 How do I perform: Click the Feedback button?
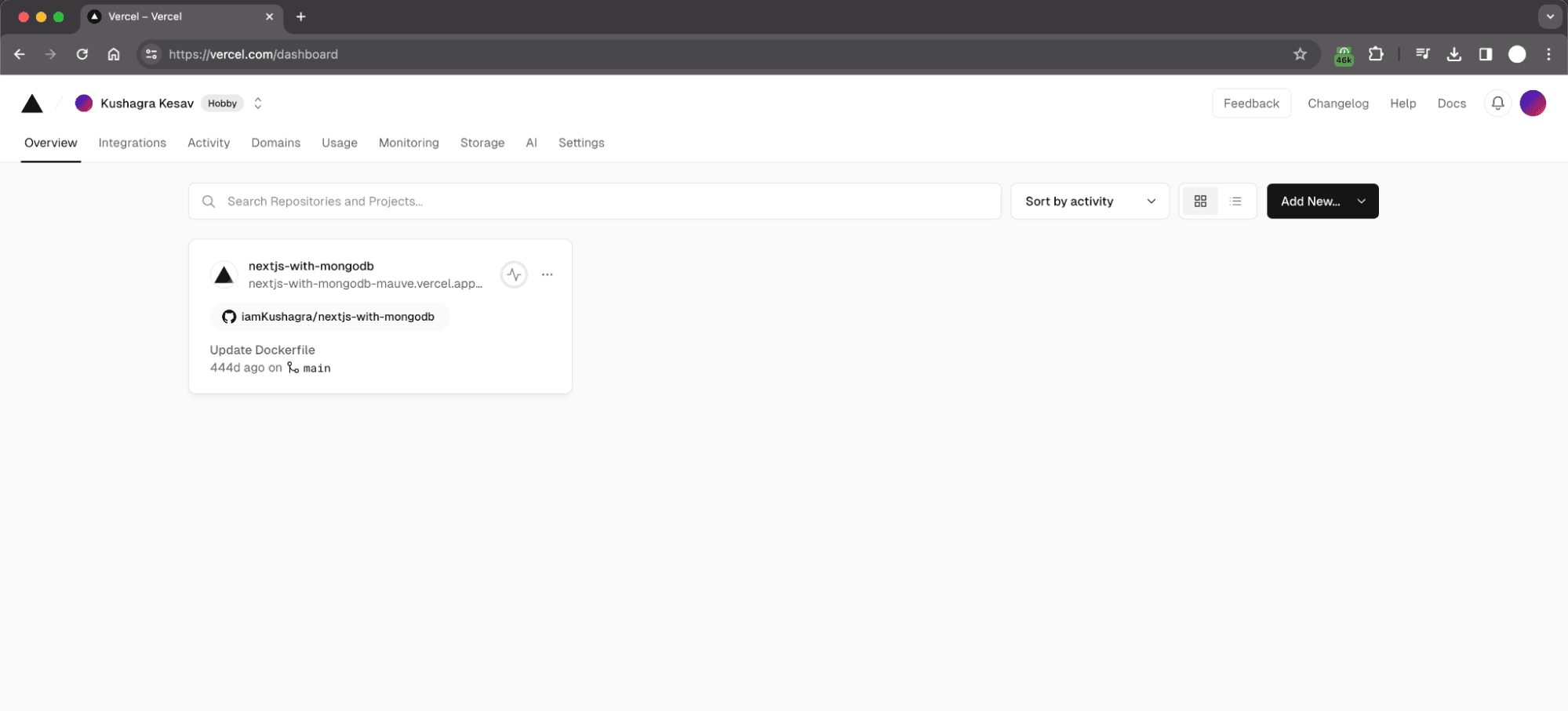1250,103
